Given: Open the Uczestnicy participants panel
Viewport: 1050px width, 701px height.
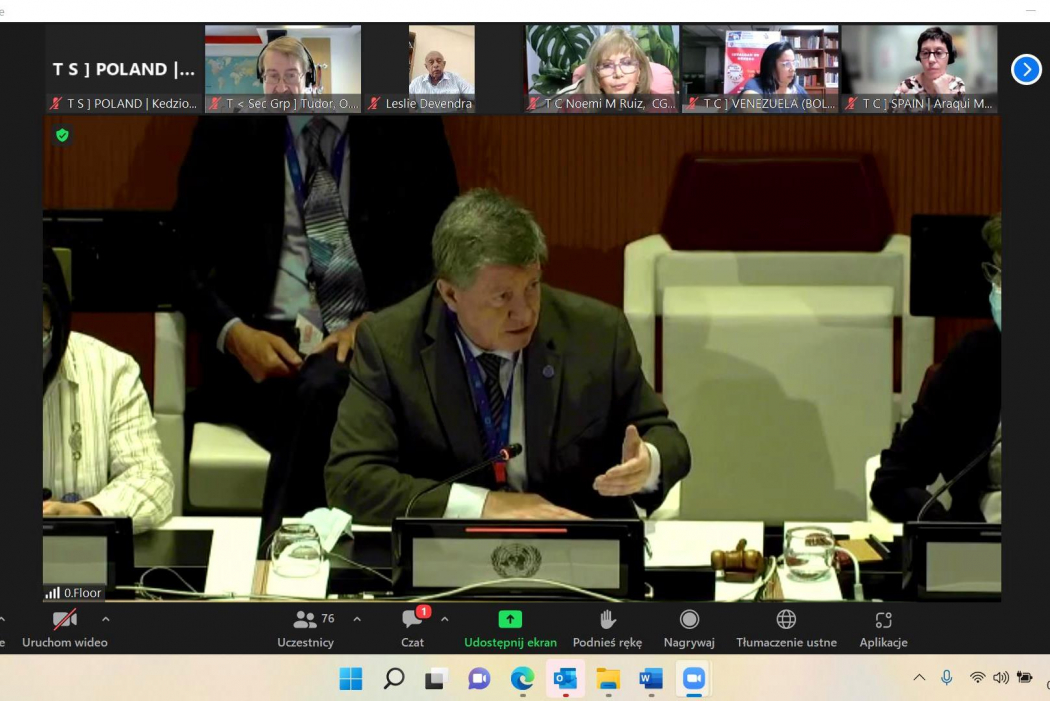Looking at the screenshot, I should 306,628.
